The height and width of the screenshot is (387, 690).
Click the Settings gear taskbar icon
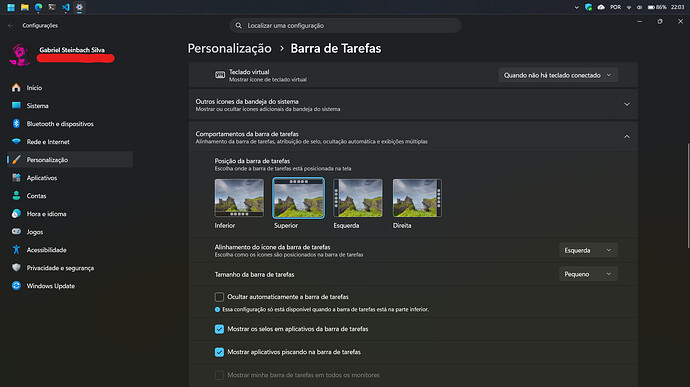coord(79,7)
